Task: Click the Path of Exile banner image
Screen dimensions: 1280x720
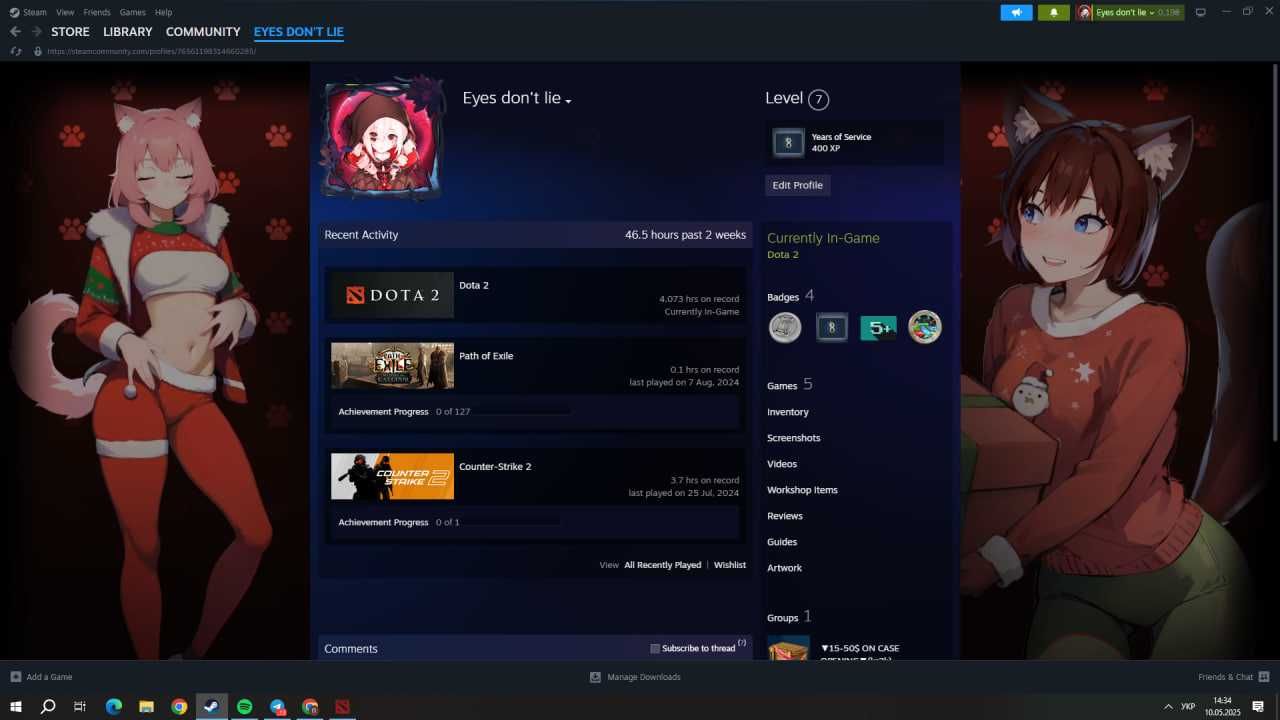Action: (x=392, y=365)
